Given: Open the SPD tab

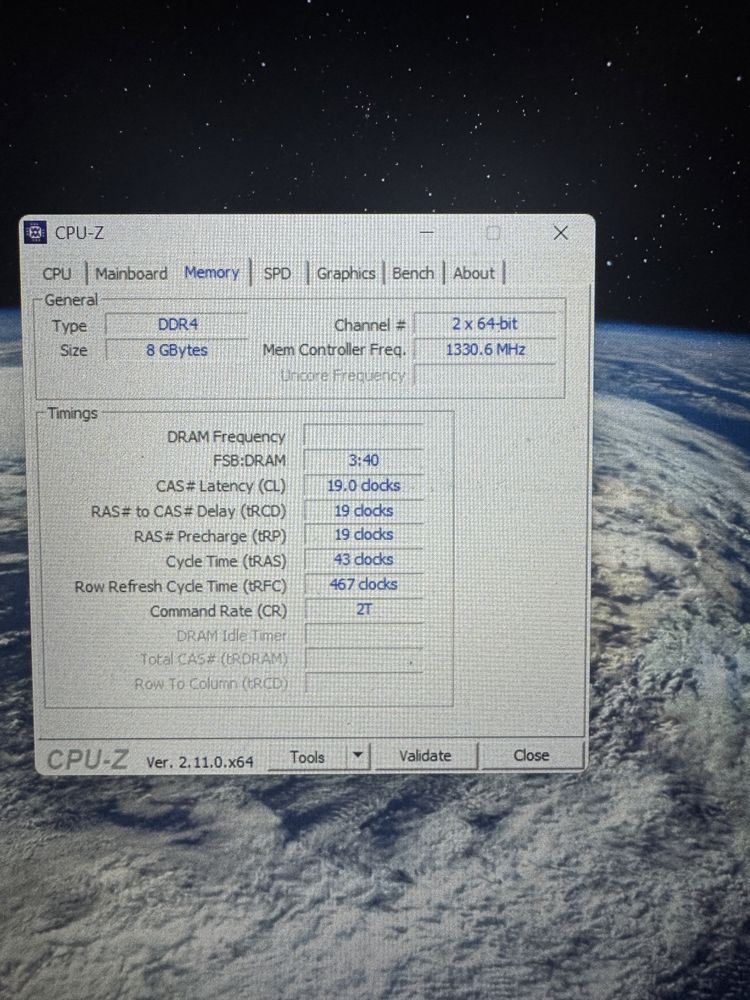Looking at the screenshot, I should (277, 274).
